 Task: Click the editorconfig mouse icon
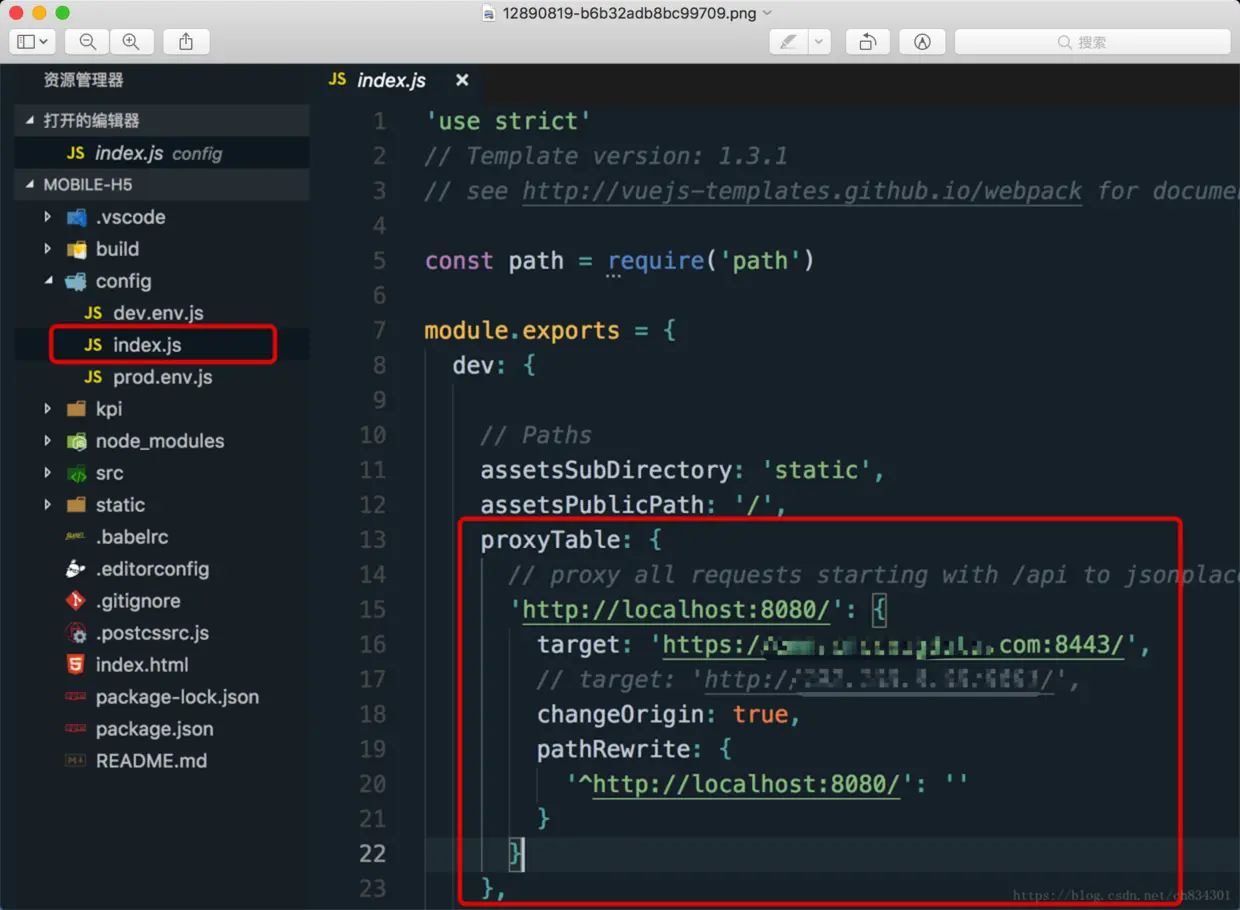76,569
